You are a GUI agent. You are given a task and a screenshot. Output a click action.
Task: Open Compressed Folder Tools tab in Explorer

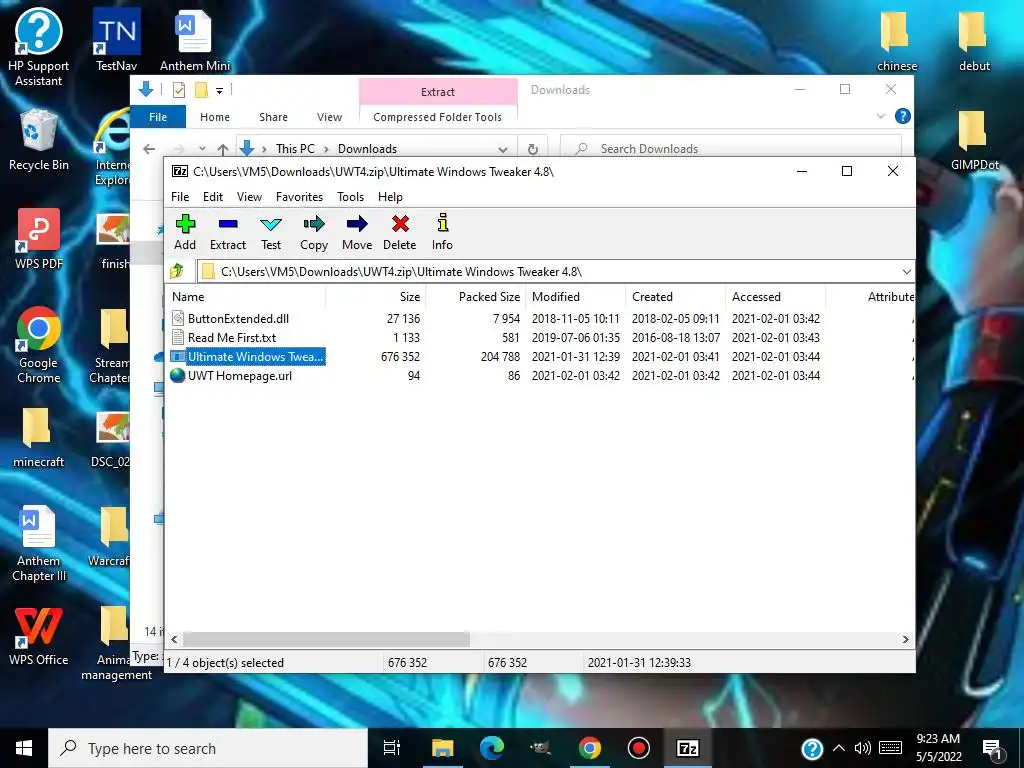438,117
